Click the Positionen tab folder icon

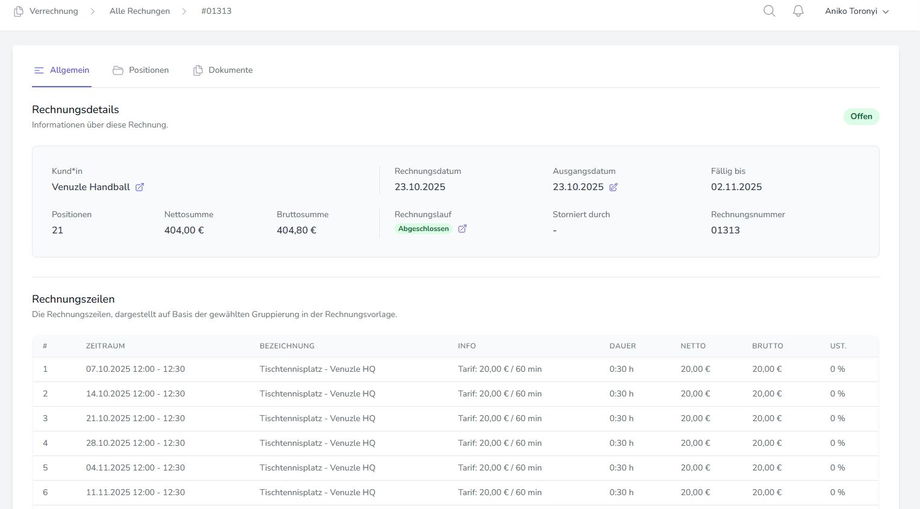(118, 70)
